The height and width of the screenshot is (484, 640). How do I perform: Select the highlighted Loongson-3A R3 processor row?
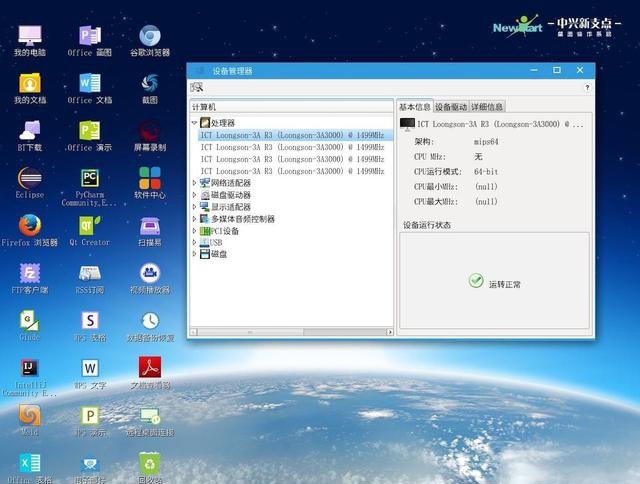(x=296, y=135)
